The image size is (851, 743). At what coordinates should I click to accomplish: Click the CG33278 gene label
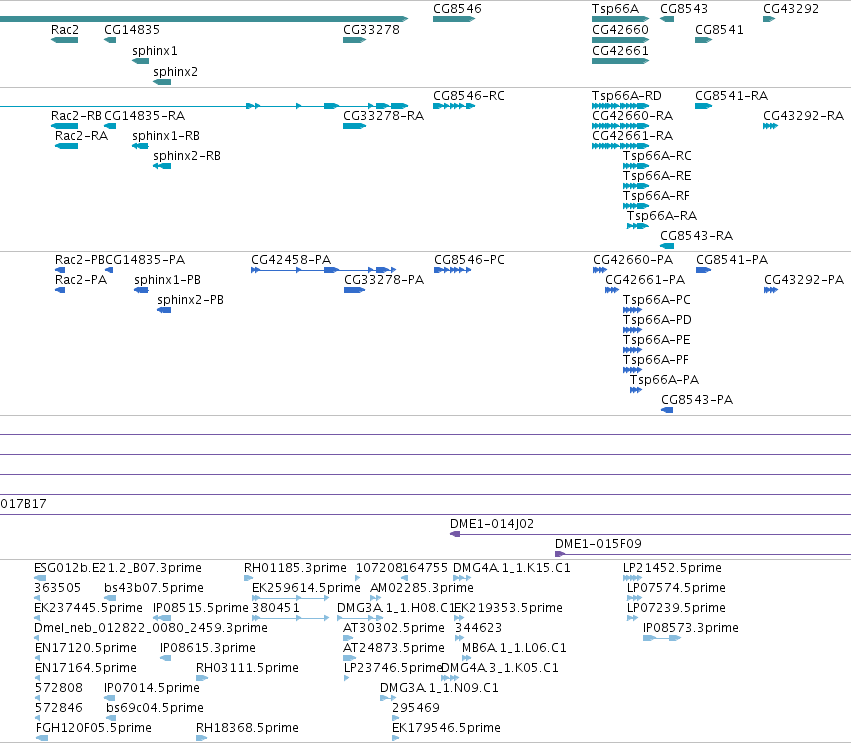click(x=371, y=29)
